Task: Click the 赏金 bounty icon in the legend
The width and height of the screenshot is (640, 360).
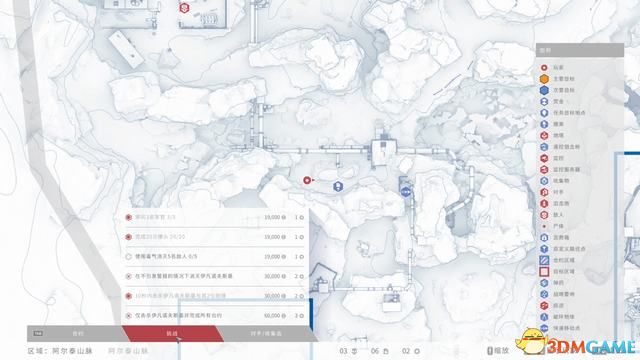Action: (x=544, y=101)
